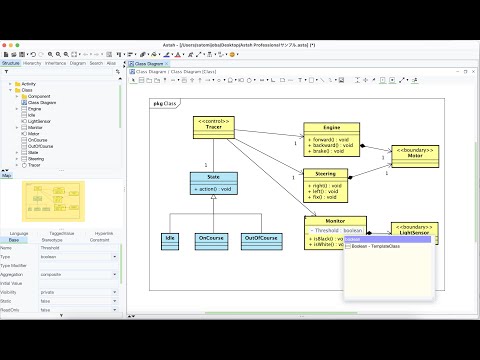The height and width of the screenshot is (360, 480).
Task: Expand the State class node
Action: pos(17,153)
